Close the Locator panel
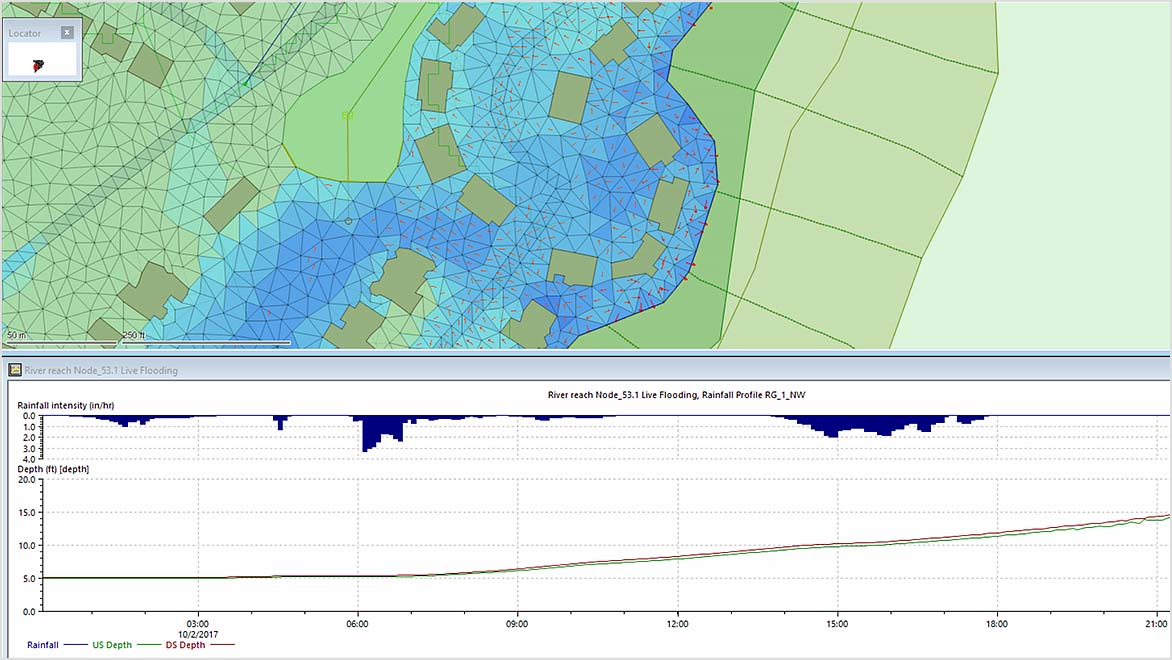The height and width of the screenshot is (660, 1172). pos(66,31)
